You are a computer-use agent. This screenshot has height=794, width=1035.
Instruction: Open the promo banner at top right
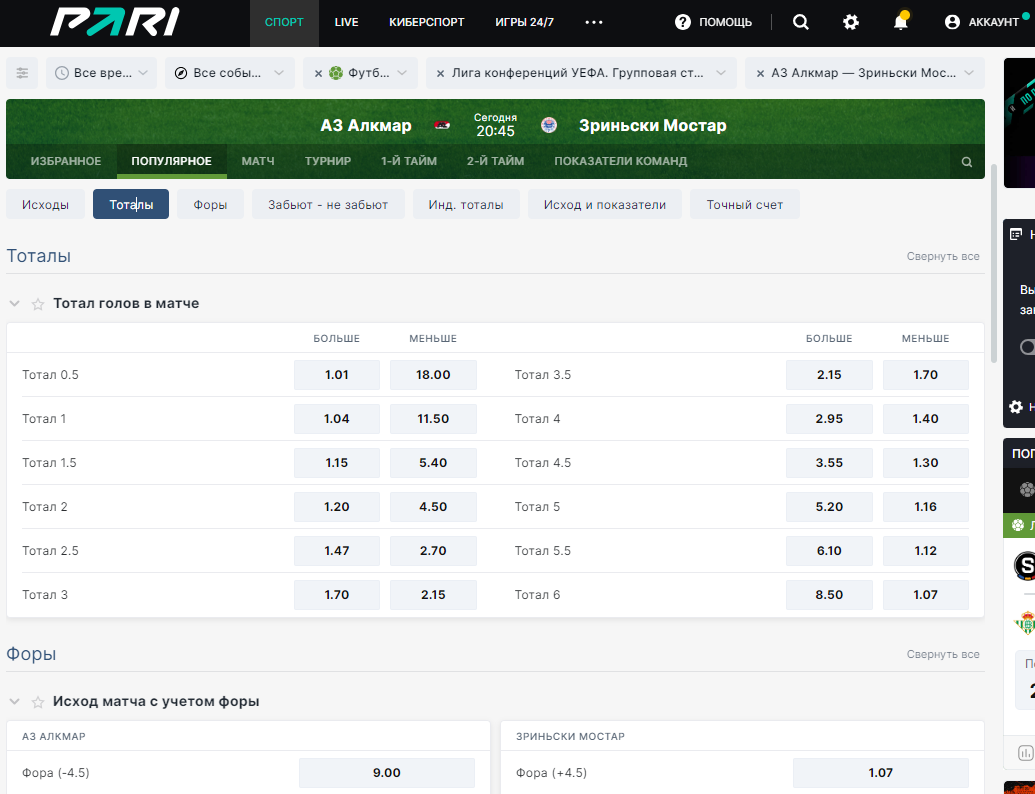(x=1019, y=123)
